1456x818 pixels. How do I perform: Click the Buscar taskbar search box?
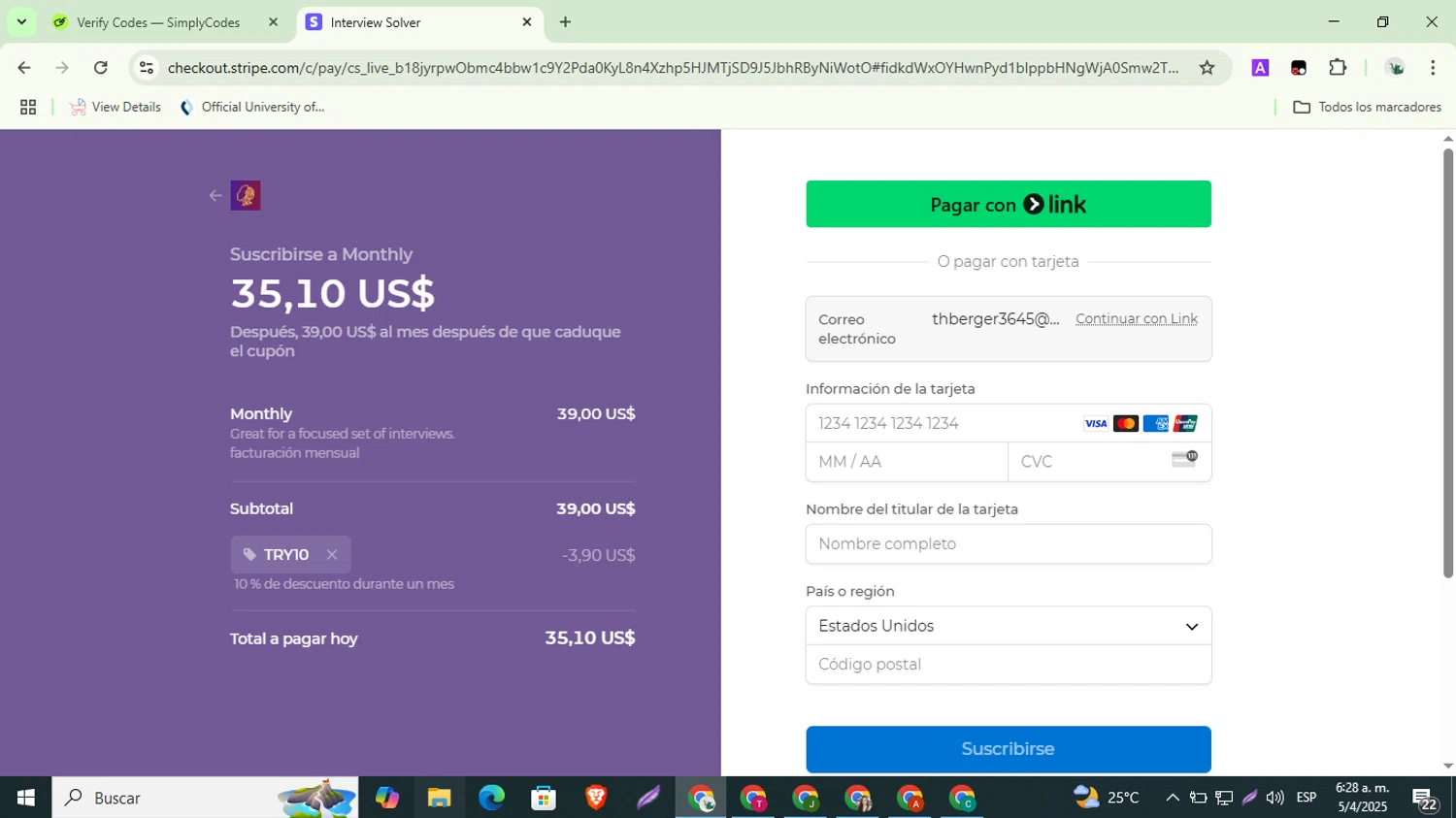point(205,798)
